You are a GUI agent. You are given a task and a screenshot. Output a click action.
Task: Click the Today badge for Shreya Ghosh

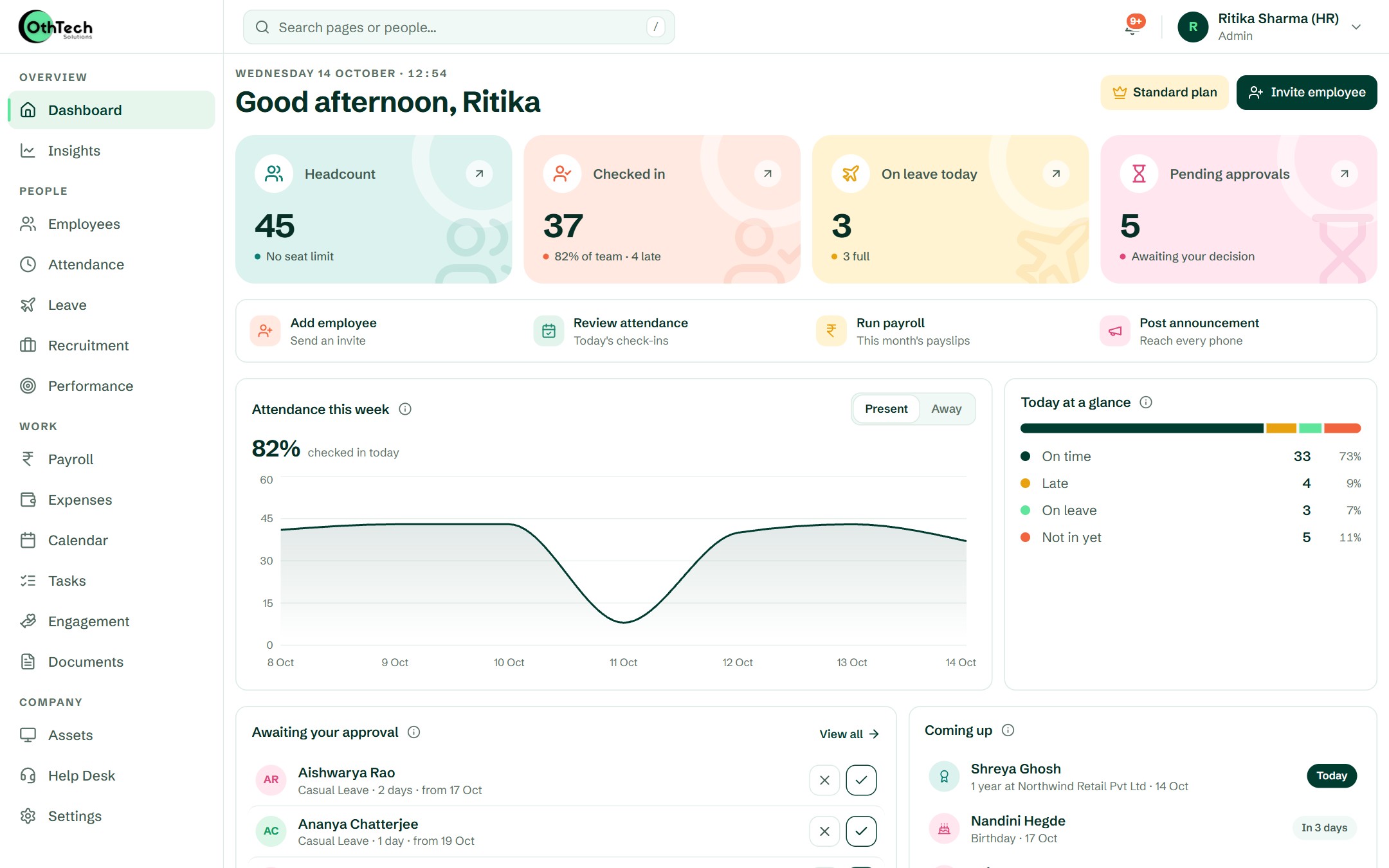click(x=1332, y=776)
